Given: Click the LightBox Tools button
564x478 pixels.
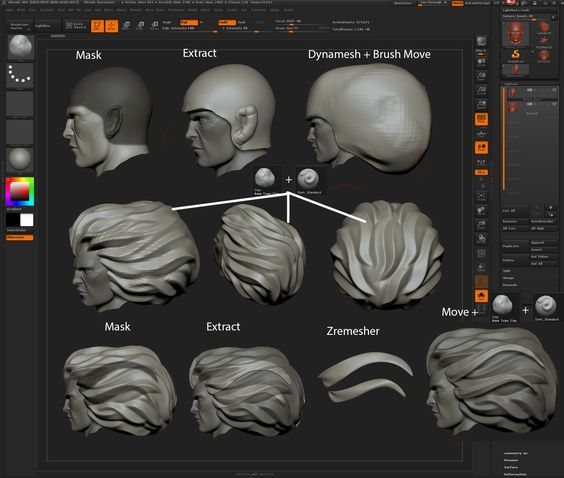Looking at the screenshot, I should (x=516, y=10).
